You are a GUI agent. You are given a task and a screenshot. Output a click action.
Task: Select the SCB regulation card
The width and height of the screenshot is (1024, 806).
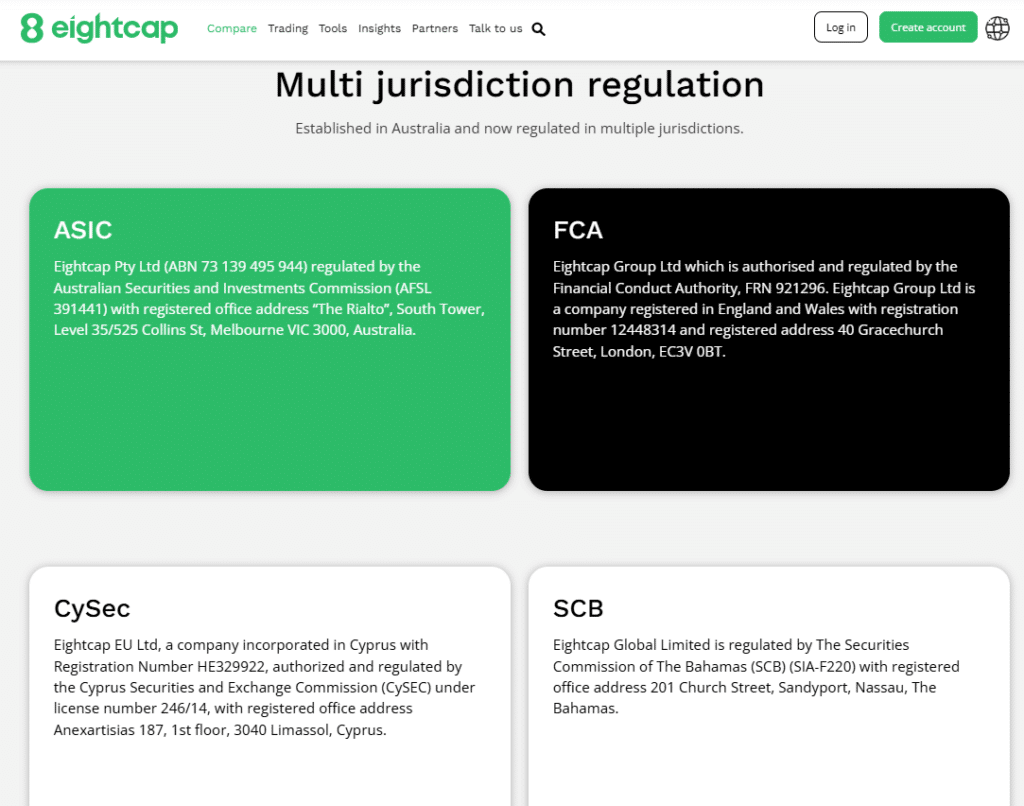pos(769,686)
